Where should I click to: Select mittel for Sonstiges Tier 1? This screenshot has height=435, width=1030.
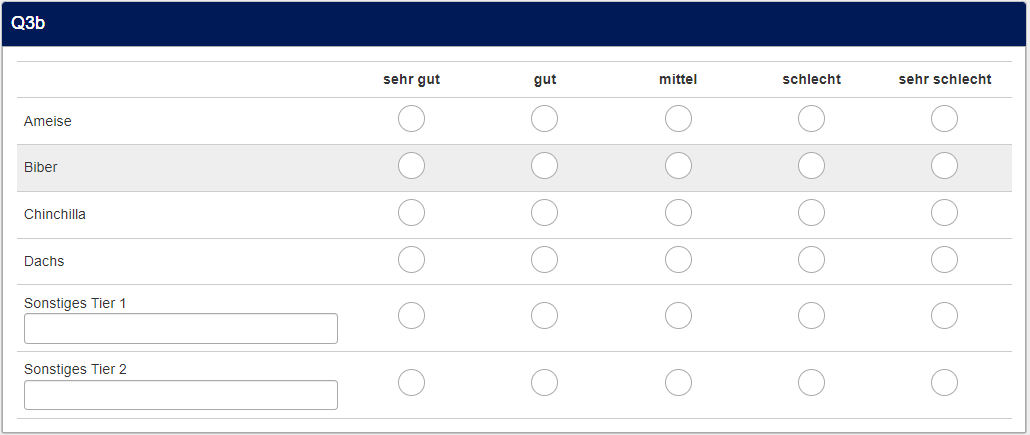pyautogui.click(x=678, y=316)
